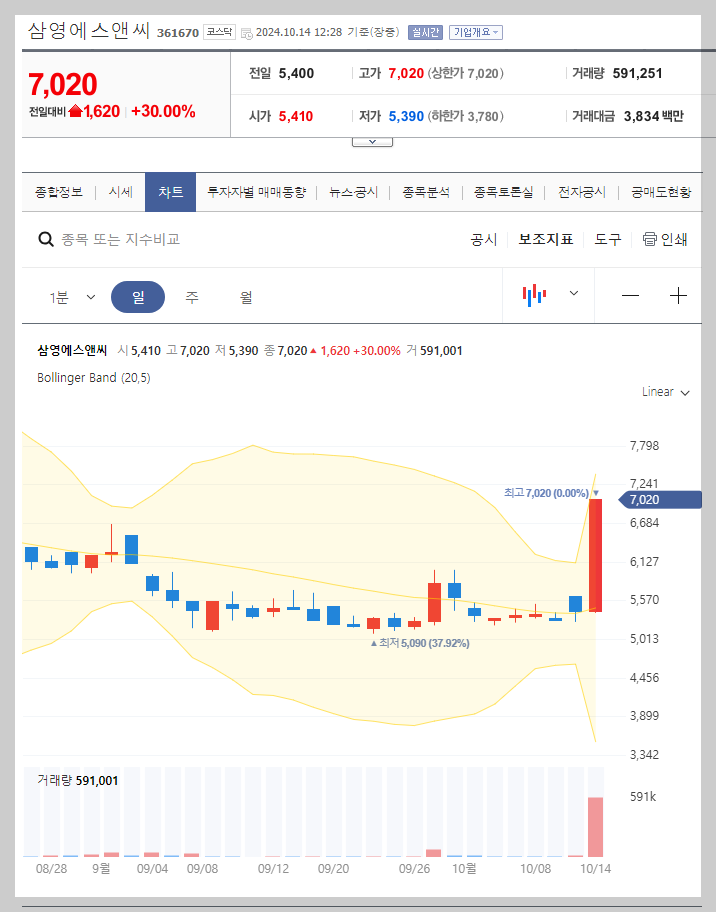Keep 일 daily period selected

coord(137,295)
